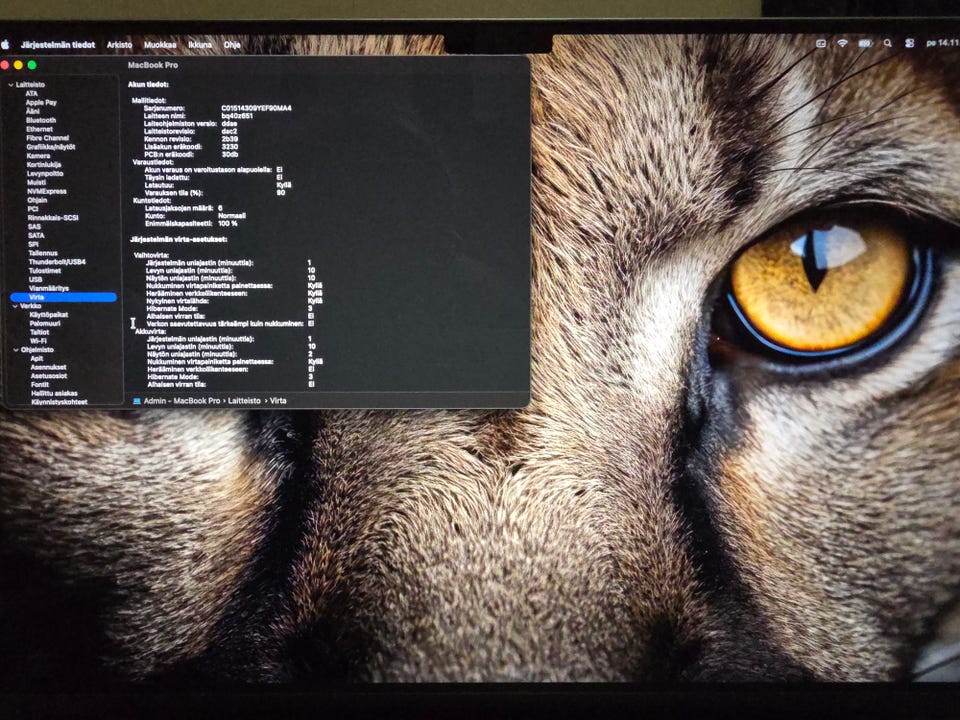Select ATA in the sidebar

[x=31, y=94]
